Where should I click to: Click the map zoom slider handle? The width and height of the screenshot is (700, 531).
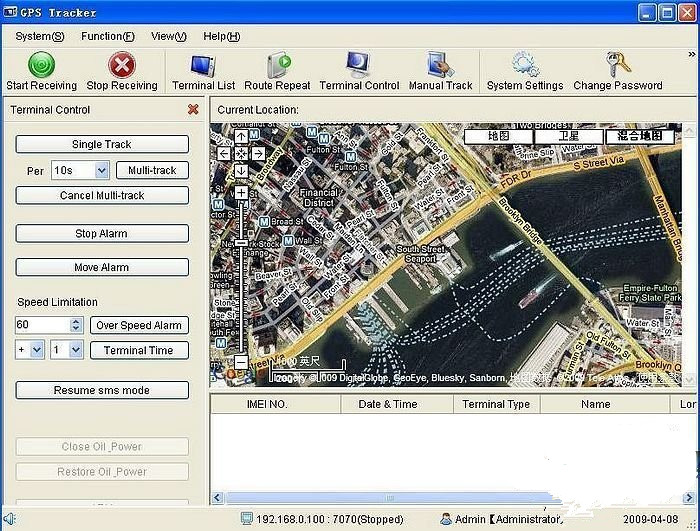tap(241, 243)
